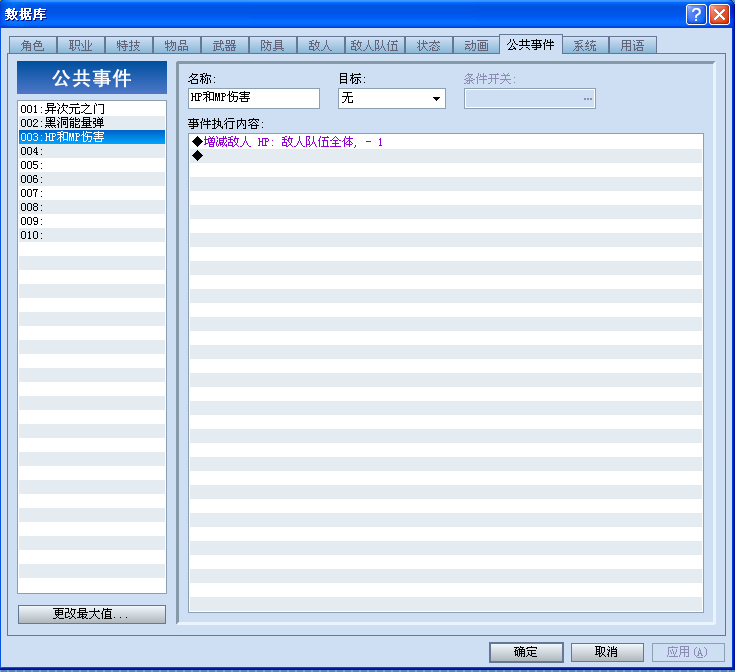Select the 增减敌人 HP event command line
Screen dimensions: 735x672
click(445, 142)
